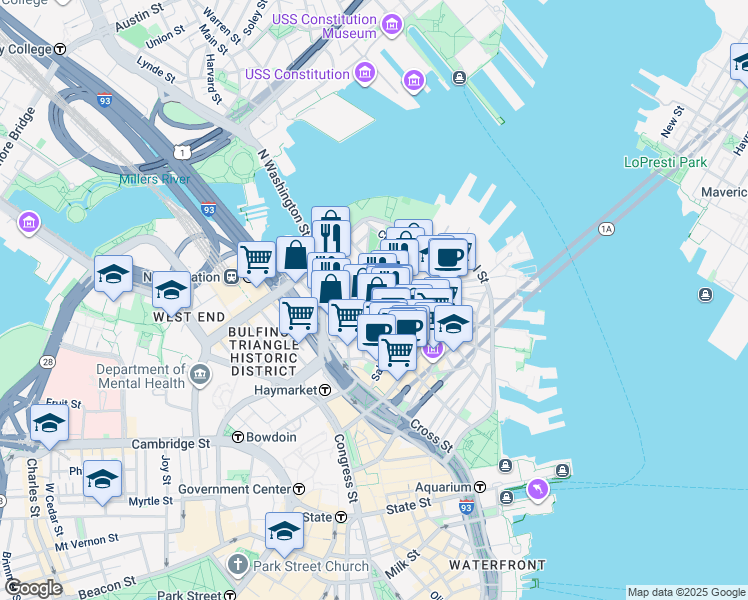Click the Government Center station name

coord(234,489)
